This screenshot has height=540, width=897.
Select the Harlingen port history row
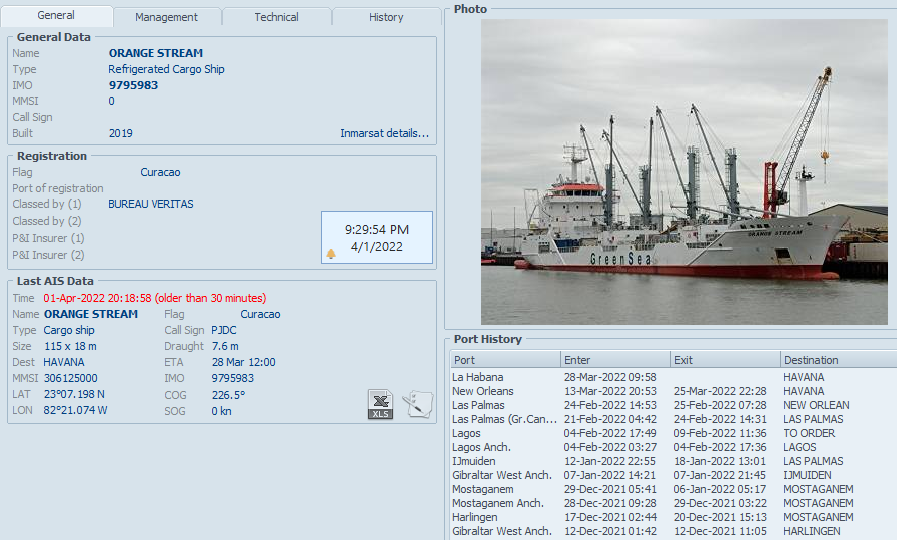[673, 517]
